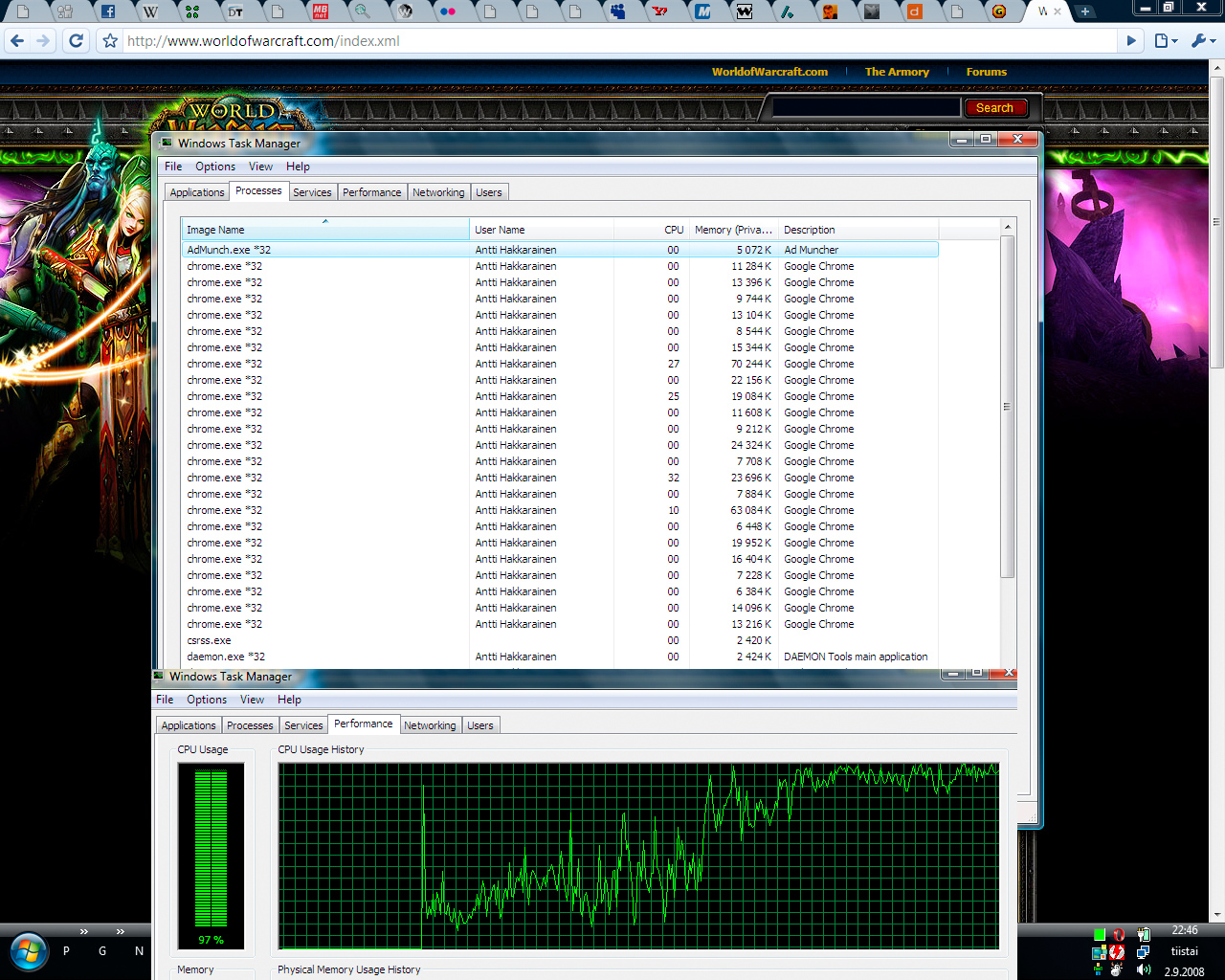Open the Facebook browser tab

[108, 11]
